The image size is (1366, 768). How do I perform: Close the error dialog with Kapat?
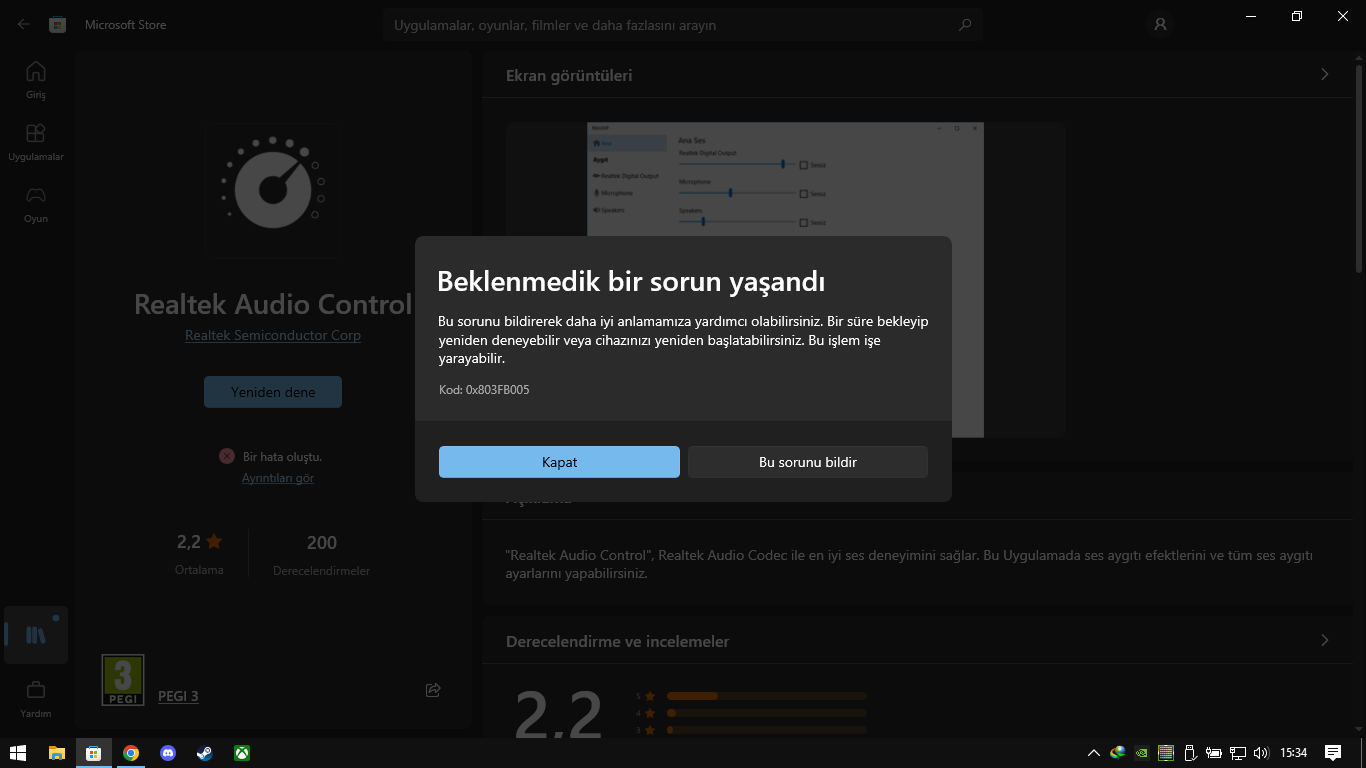(559, 462)
